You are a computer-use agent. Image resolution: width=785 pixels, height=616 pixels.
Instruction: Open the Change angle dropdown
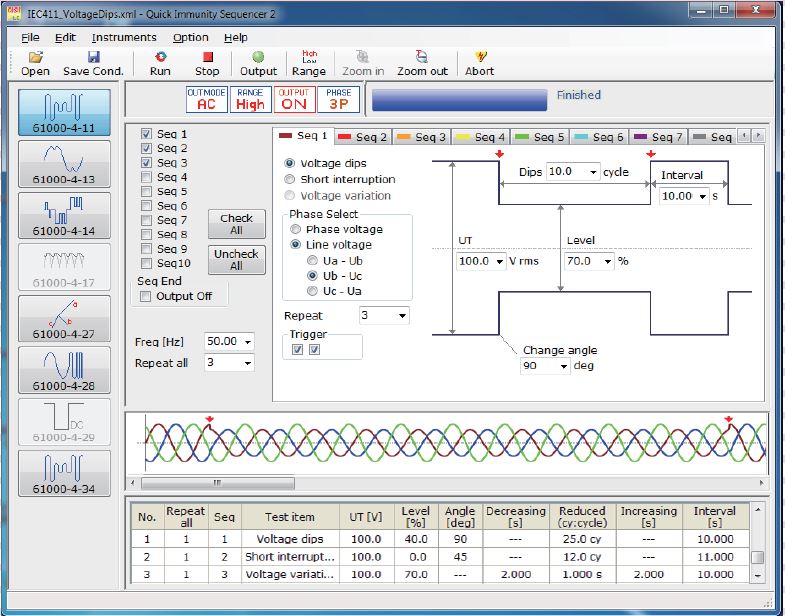click(x=564, y=367)
